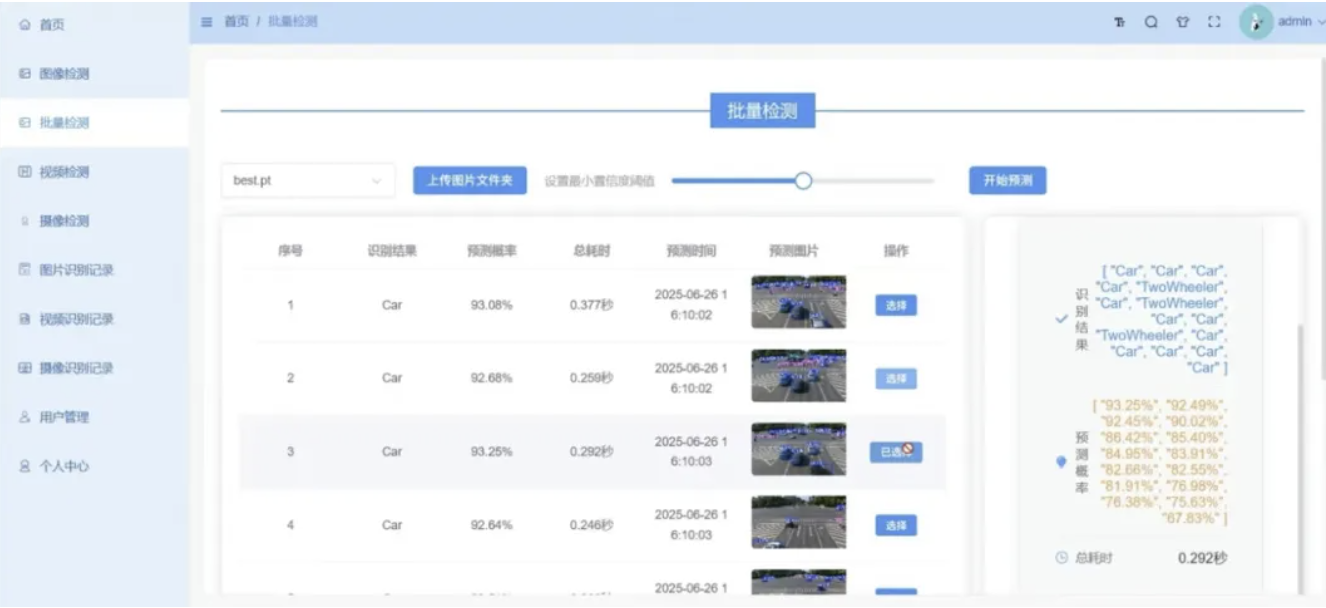Click the 开始预测 button
The image size is (1326, 608).
1008,180
